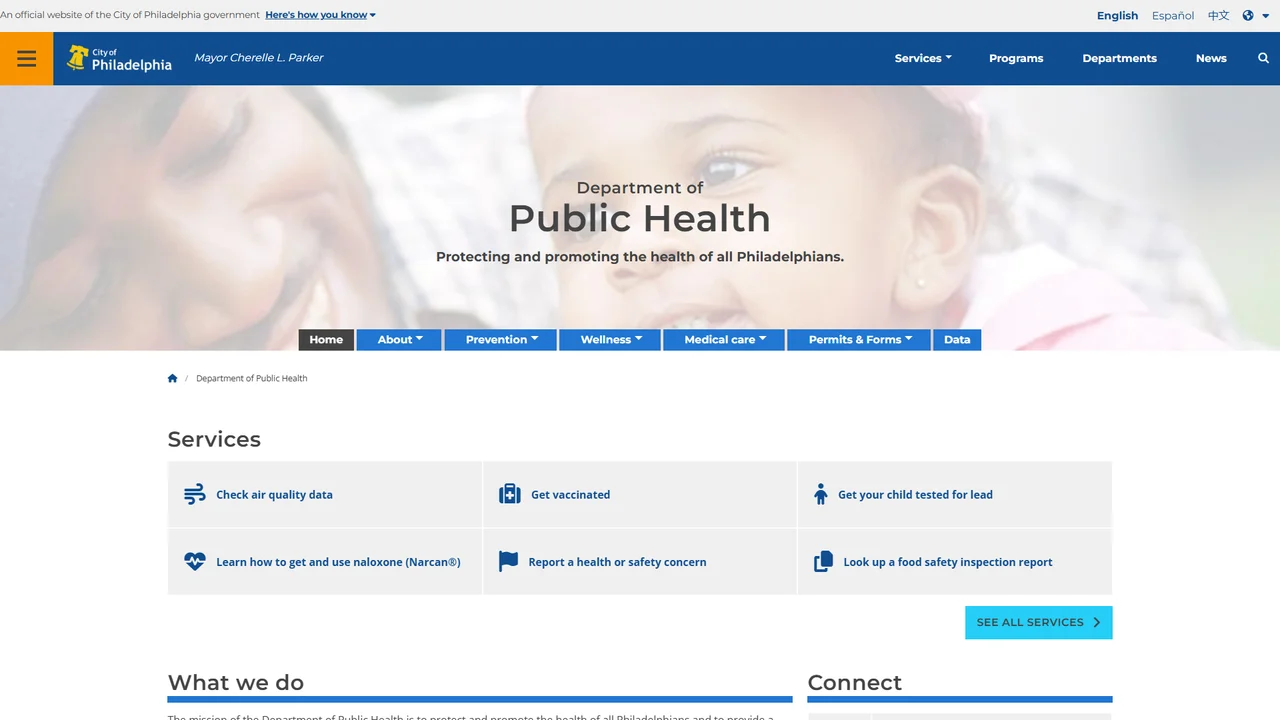Open Look up food safety inspection report
The height and width of the screenshot is (720, 1280).
point(948,562)
